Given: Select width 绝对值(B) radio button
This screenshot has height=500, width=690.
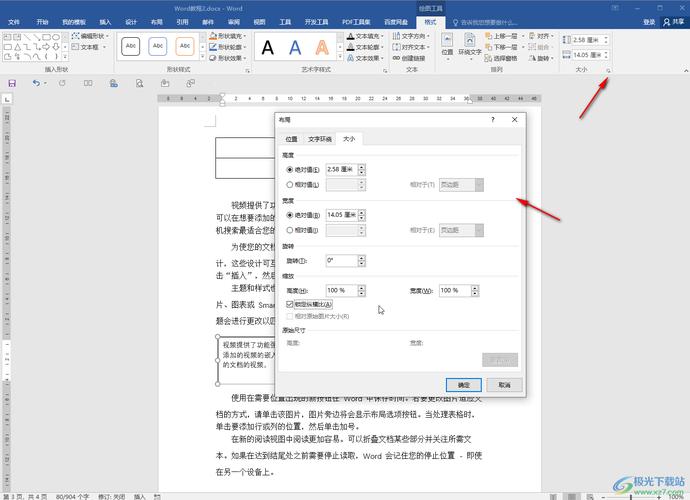Looking at the screenshot, I should tap(289, 215).
